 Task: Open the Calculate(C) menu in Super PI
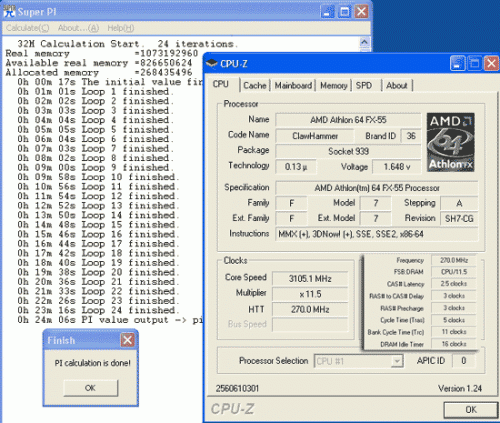click(x=27, y=28)
